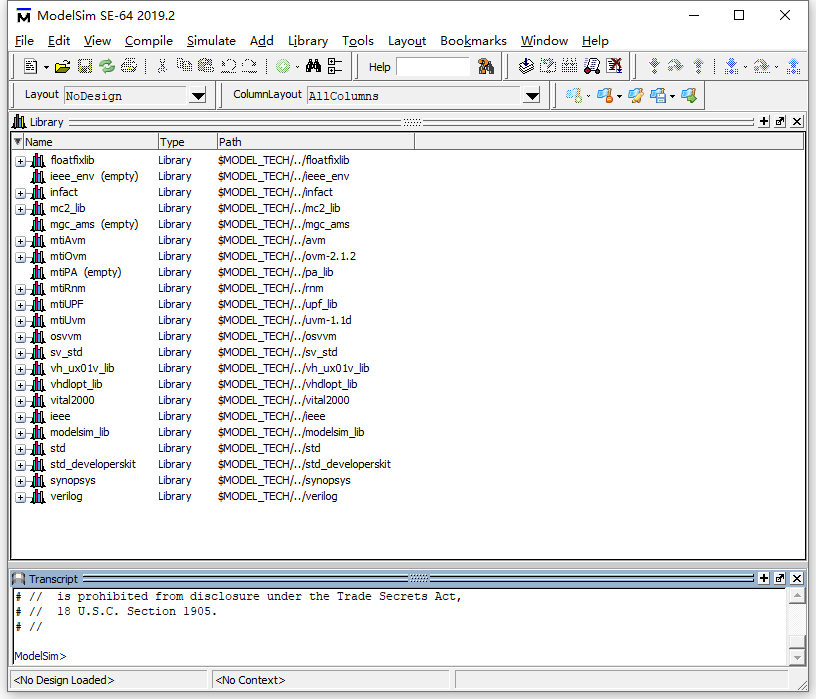
Task: Click the Transcript scrollbar up arrow
Action: 797,596
